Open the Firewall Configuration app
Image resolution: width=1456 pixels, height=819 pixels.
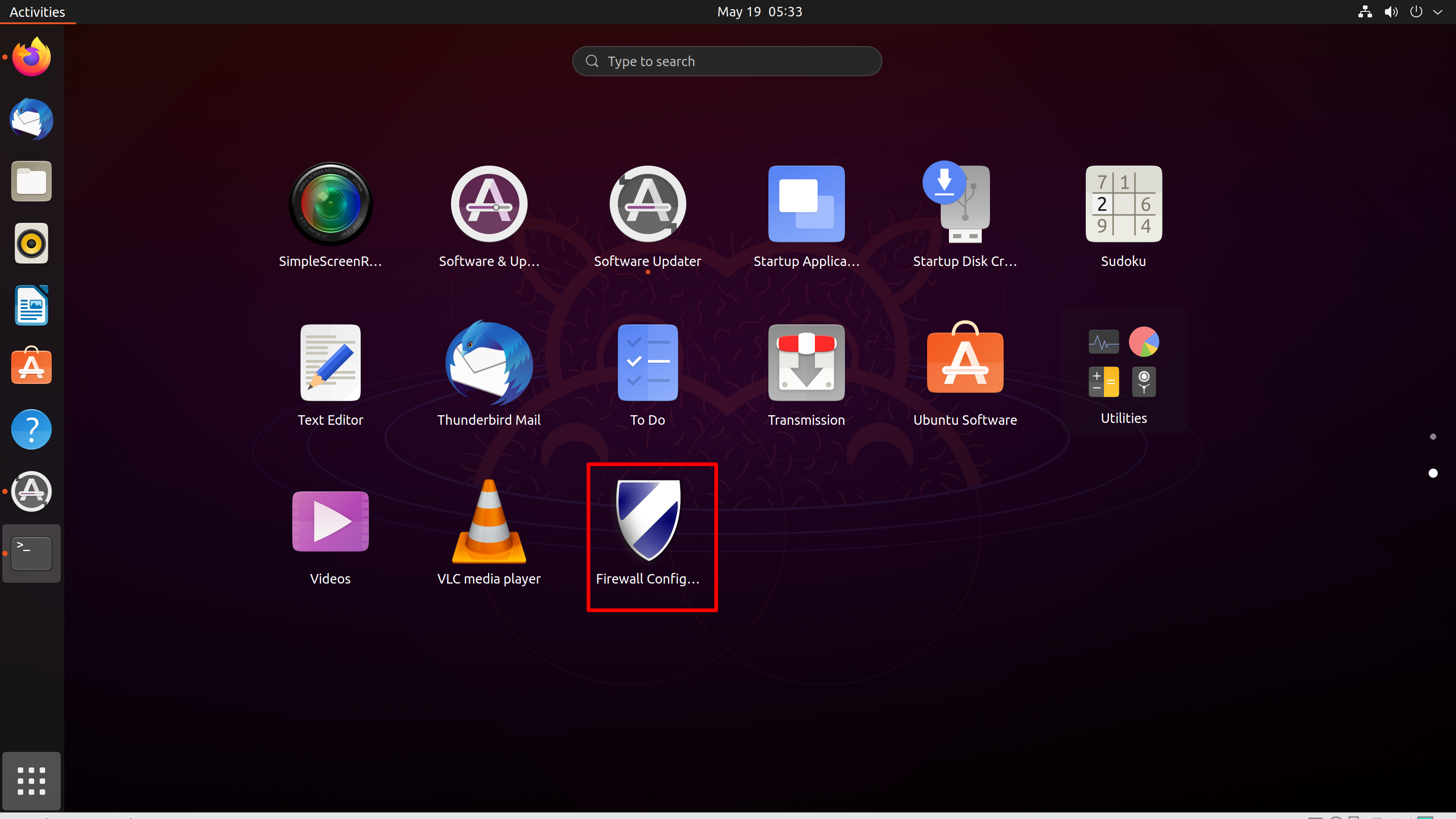pos(648,520)
